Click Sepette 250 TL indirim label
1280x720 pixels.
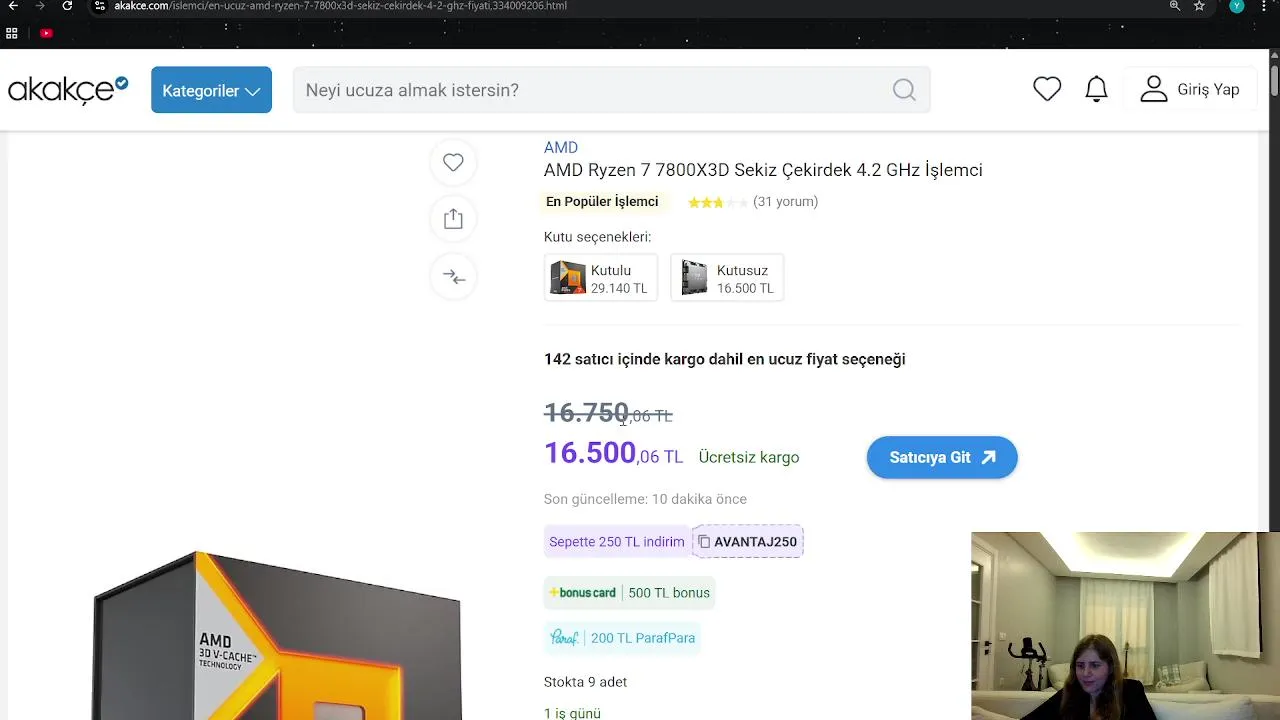617,542
